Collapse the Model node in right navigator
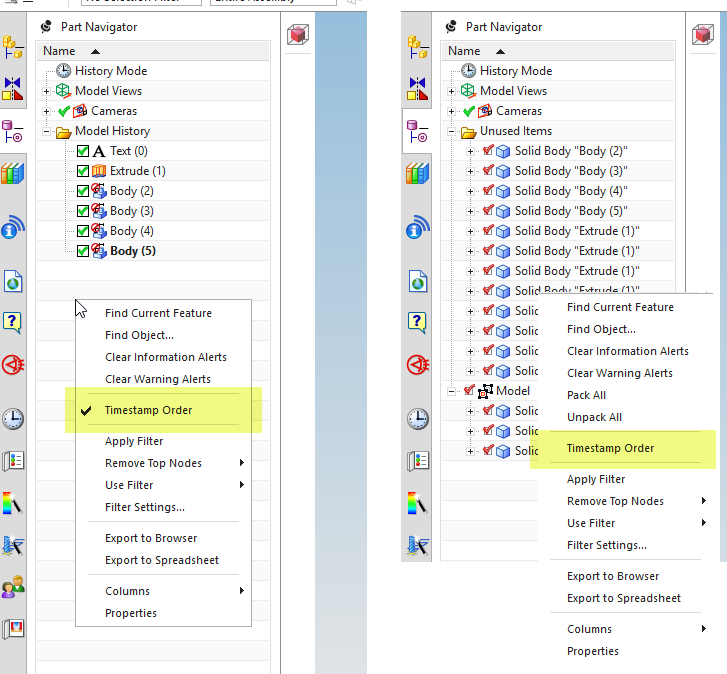The image size is (727, 674). [451, 391]
